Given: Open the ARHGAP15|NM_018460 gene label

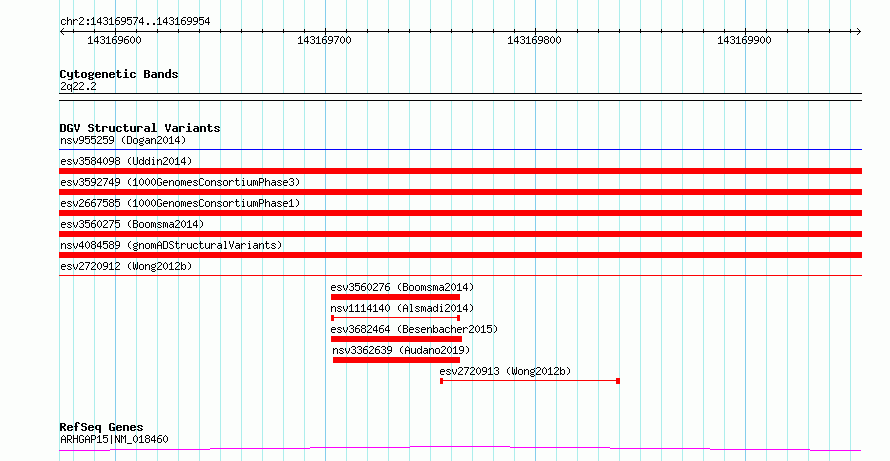Looking at the screenshot, I should click(x=114, y=439).
